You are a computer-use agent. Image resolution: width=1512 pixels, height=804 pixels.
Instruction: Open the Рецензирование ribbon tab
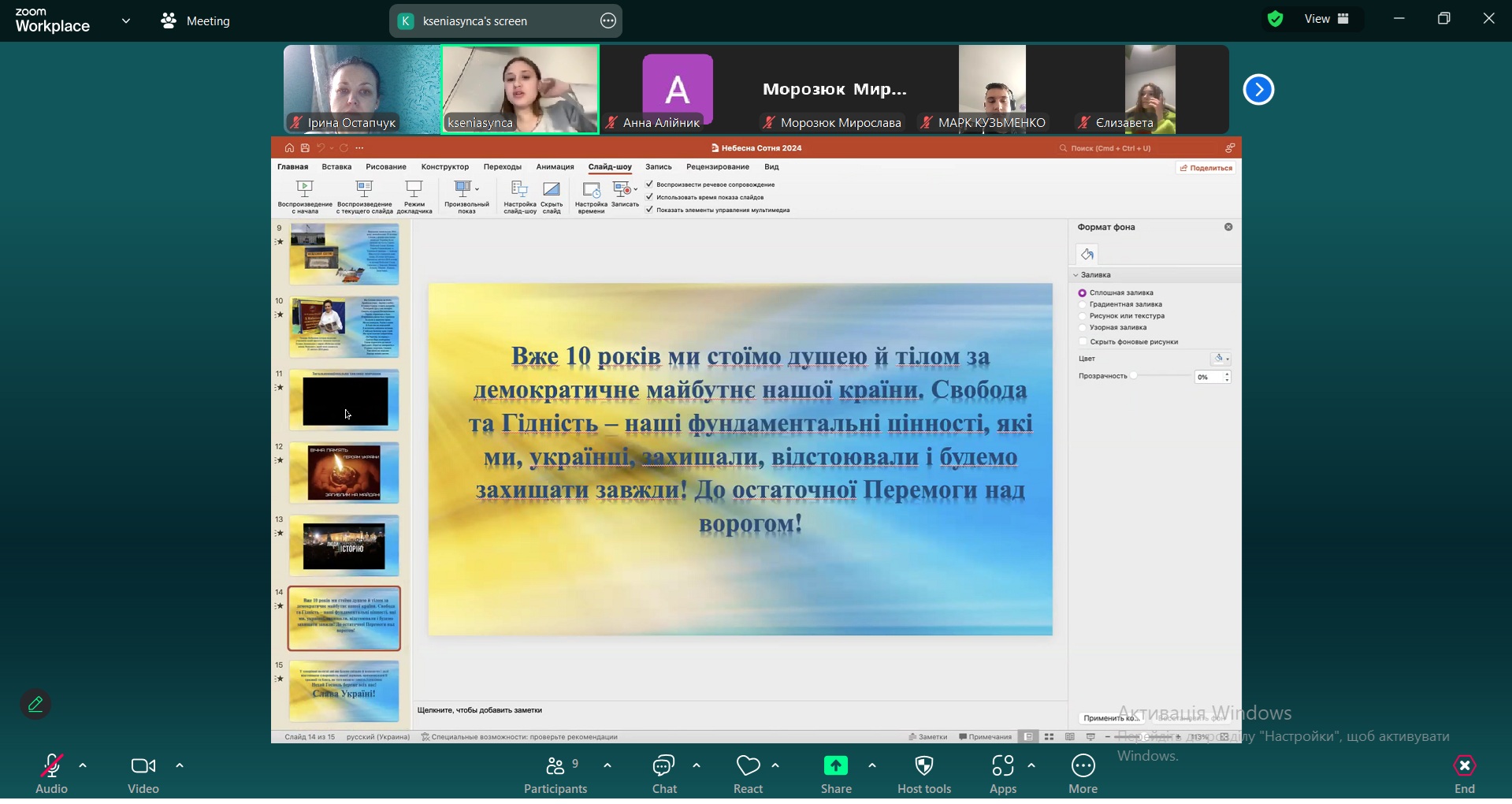coord(718,168)
